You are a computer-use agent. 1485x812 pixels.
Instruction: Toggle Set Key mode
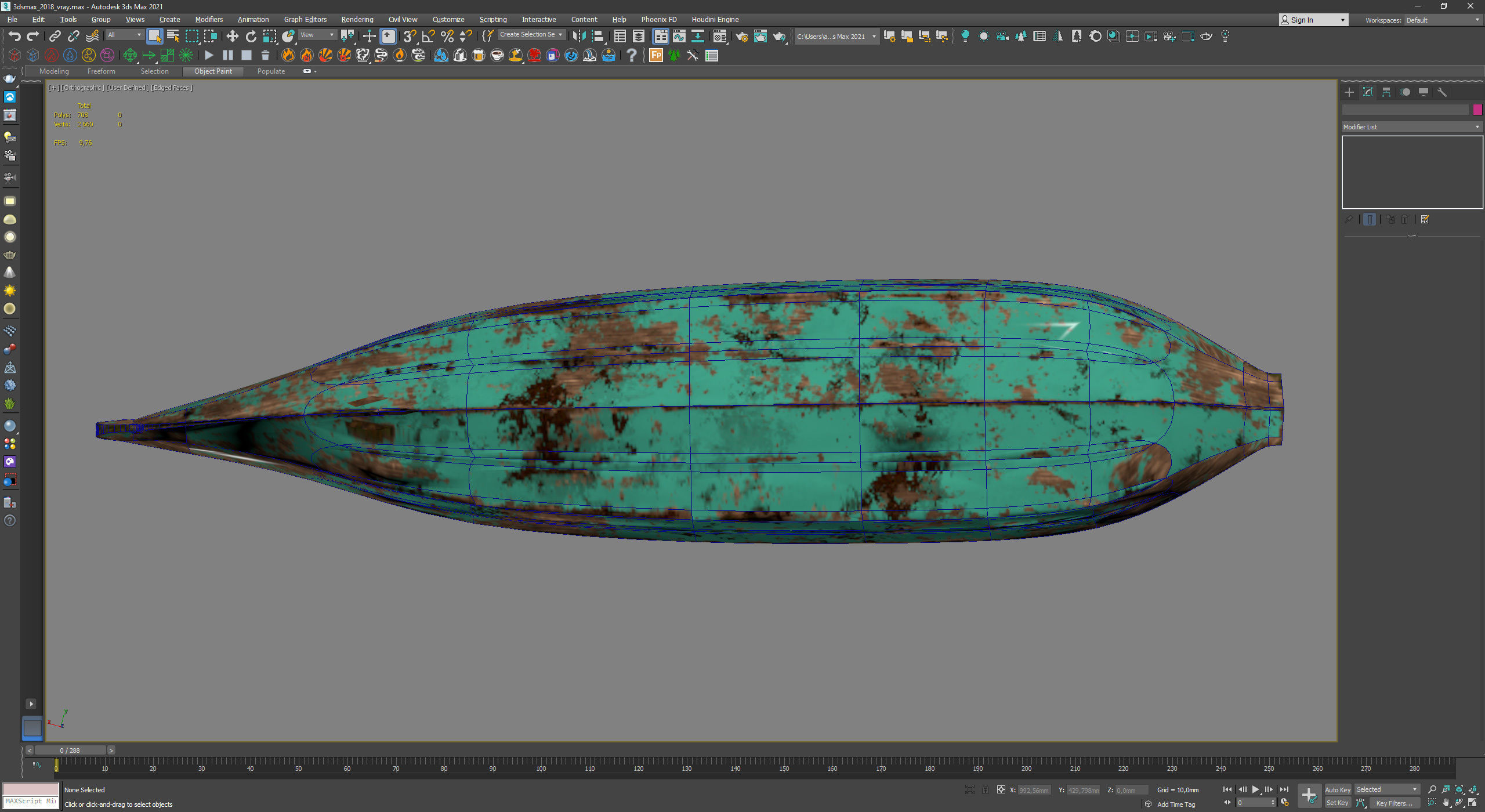click(1338, 803)
